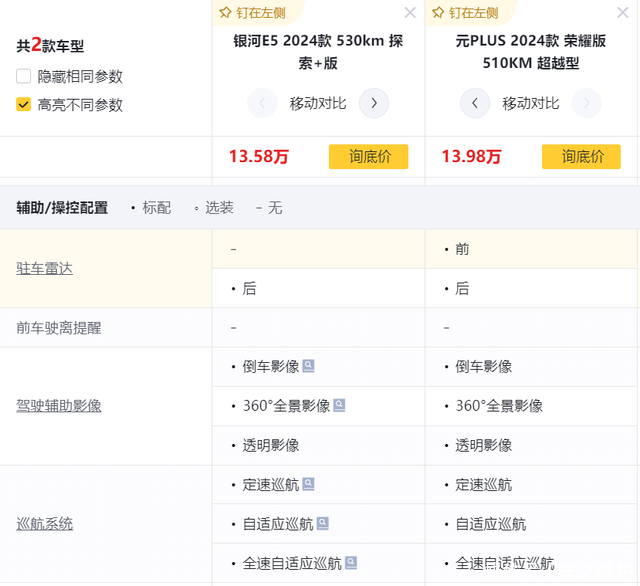Open 巡航系统 parameter explanation link

45,523
